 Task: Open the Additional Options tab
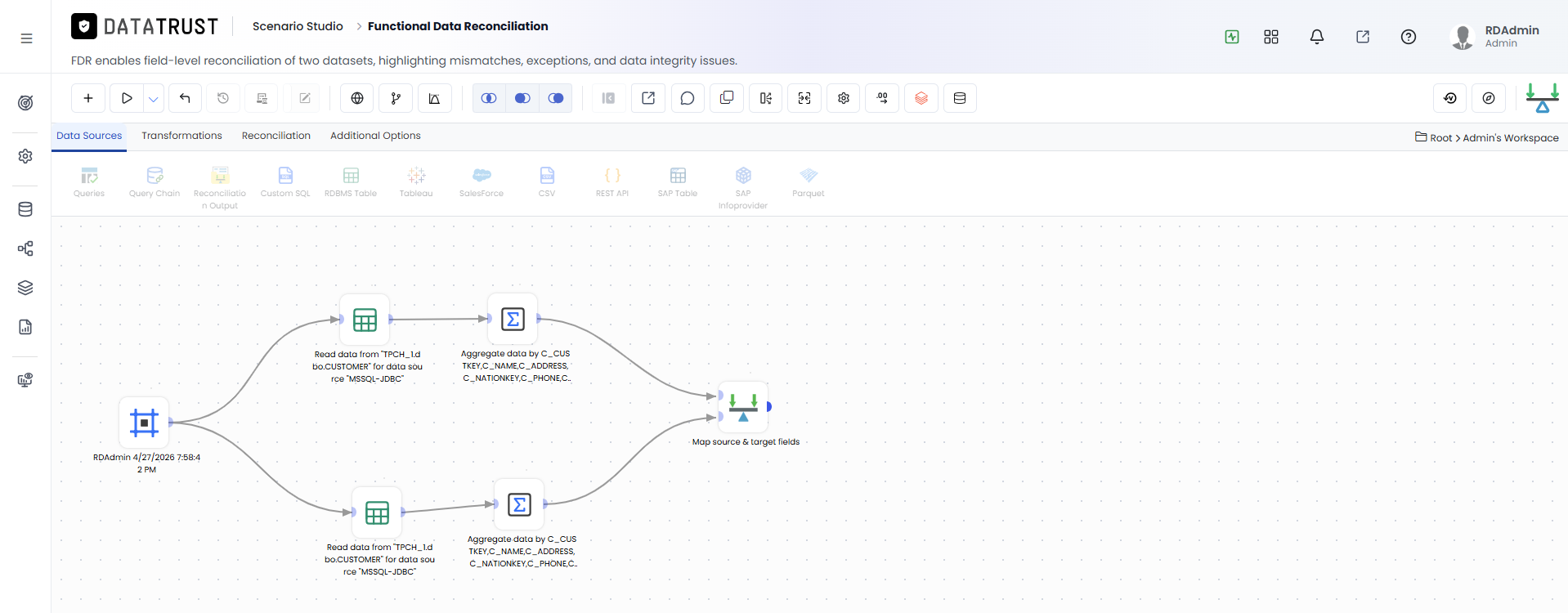(375, 136)
